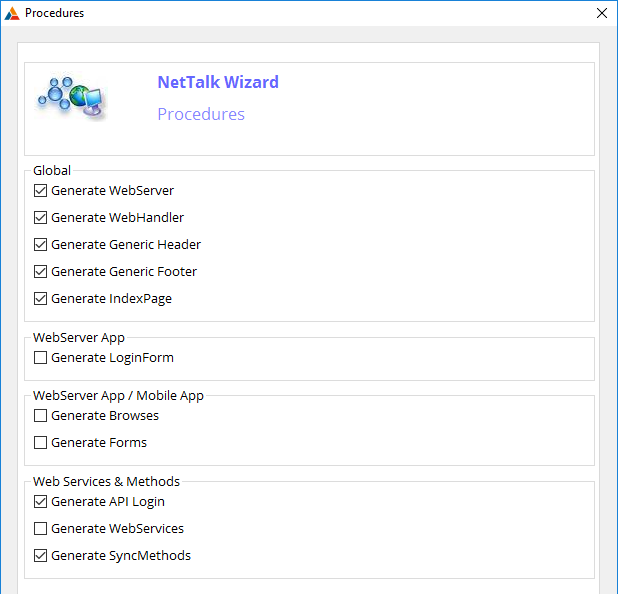Close the Procedures window
Screen dimensions: 618x594
[x=601, y=13]
